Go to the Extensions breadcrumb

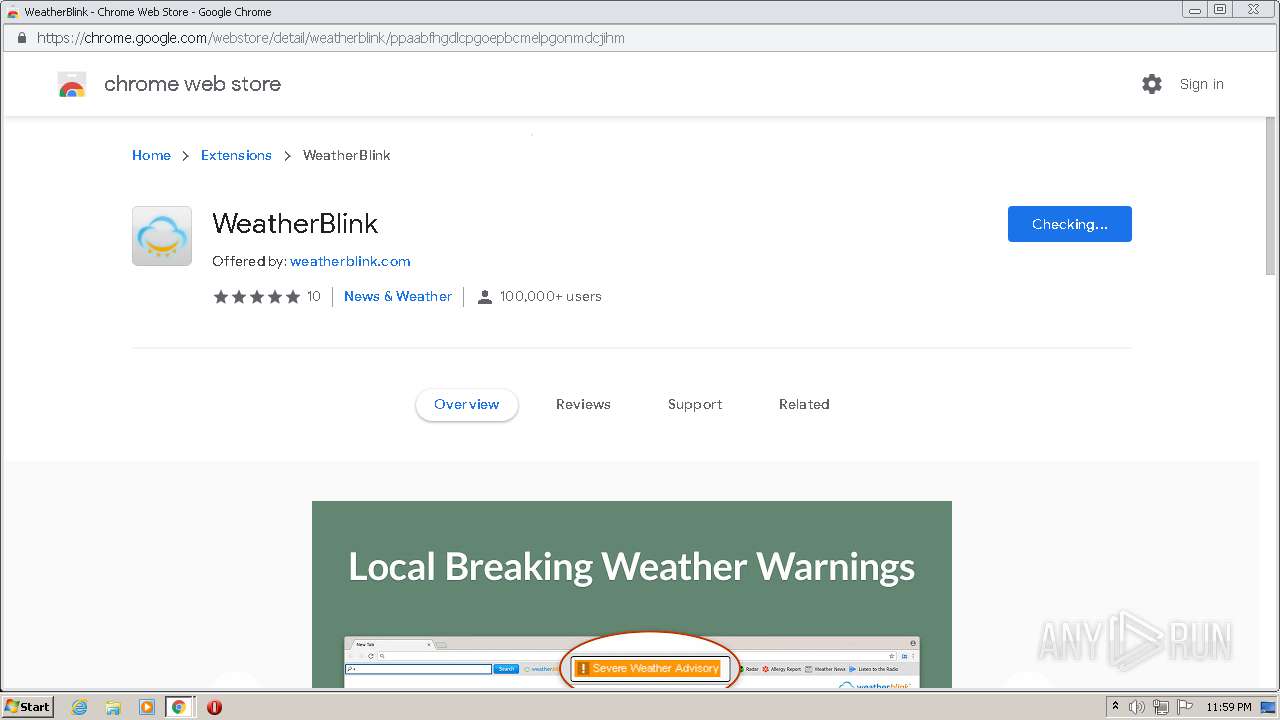[236, 155]
